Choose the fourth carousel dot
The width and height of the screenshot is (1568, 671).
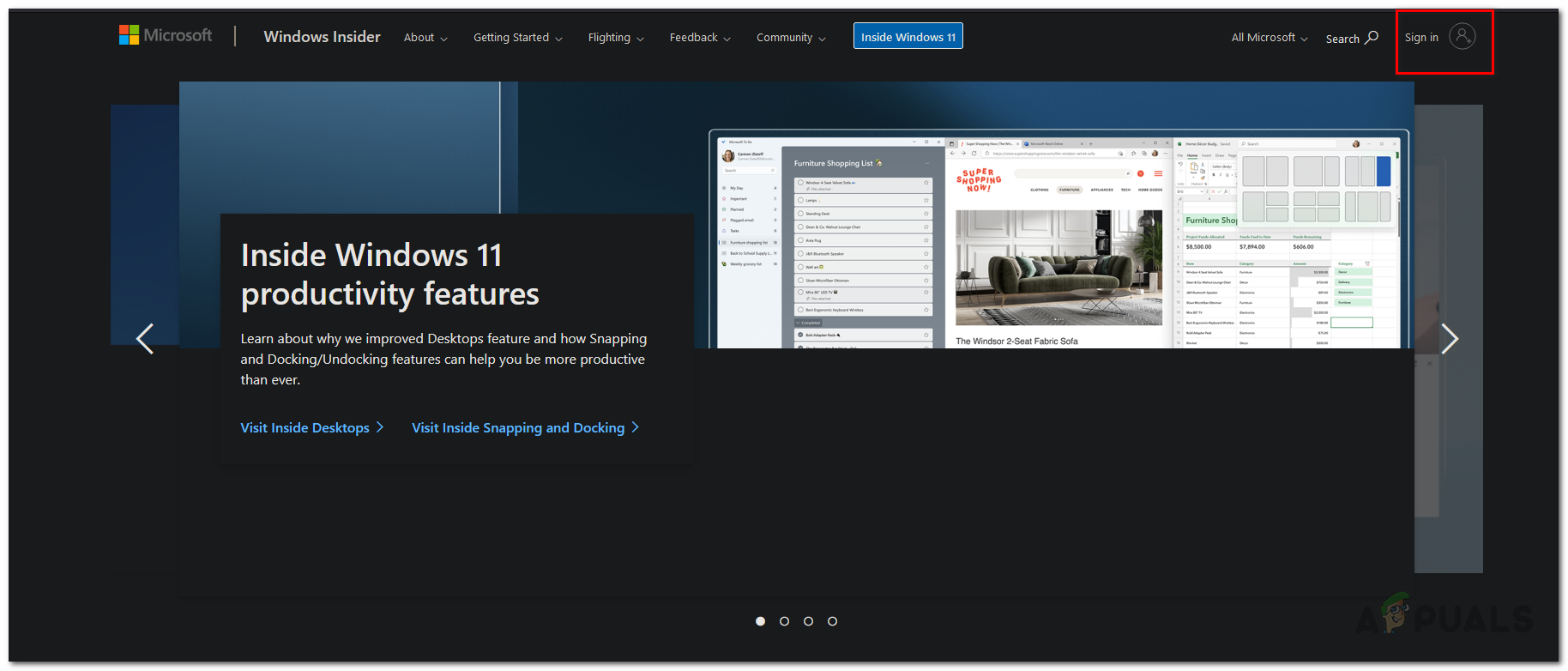pyautogui.click(x=832, y=621)
